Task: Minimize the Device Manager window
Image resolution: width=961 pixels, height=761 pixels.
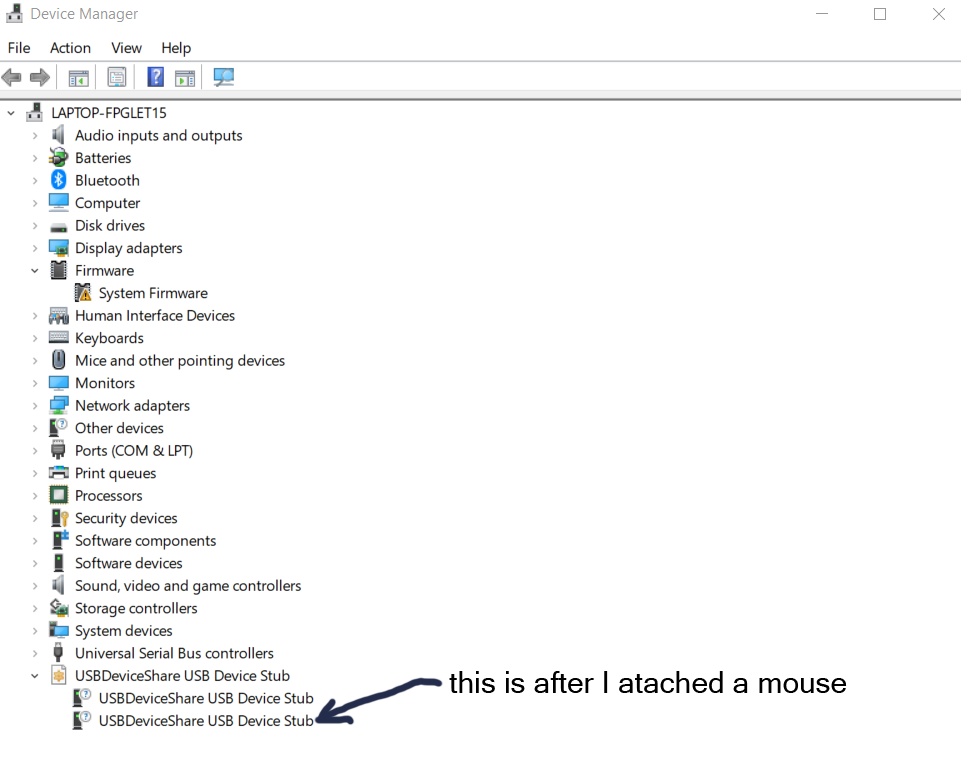Action: pyautogui.click(x=822, y=13)
